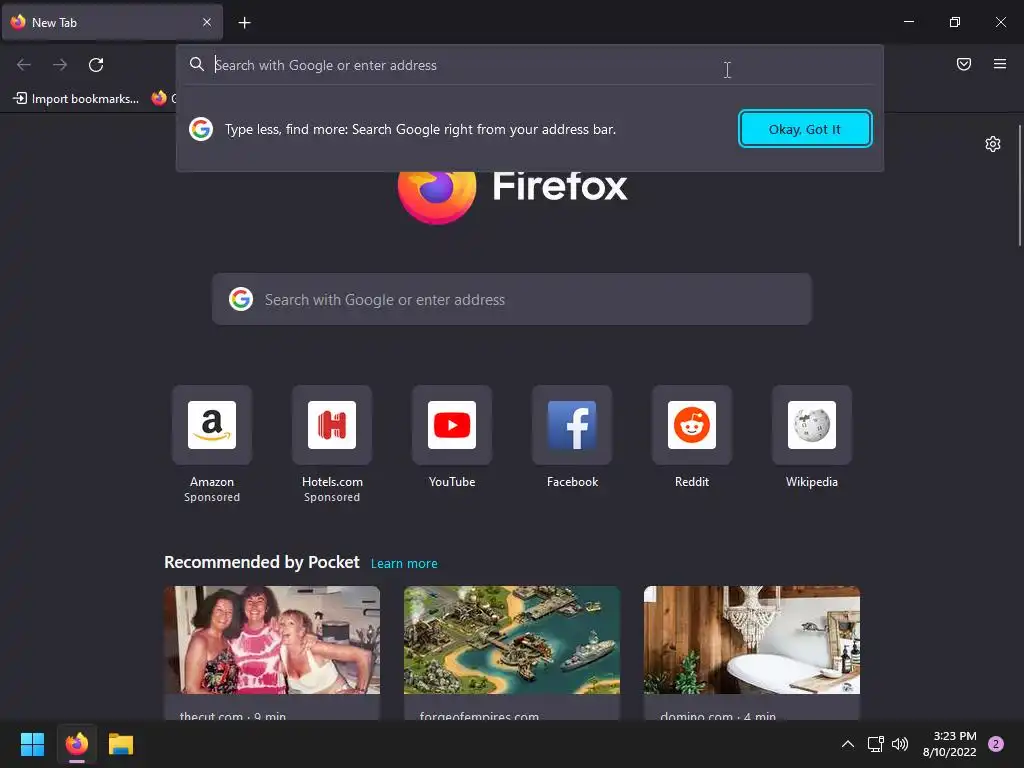Click Firefox icon in the taskbar
The width and height of the screenshot is (1024, 768).
[77, 744]
